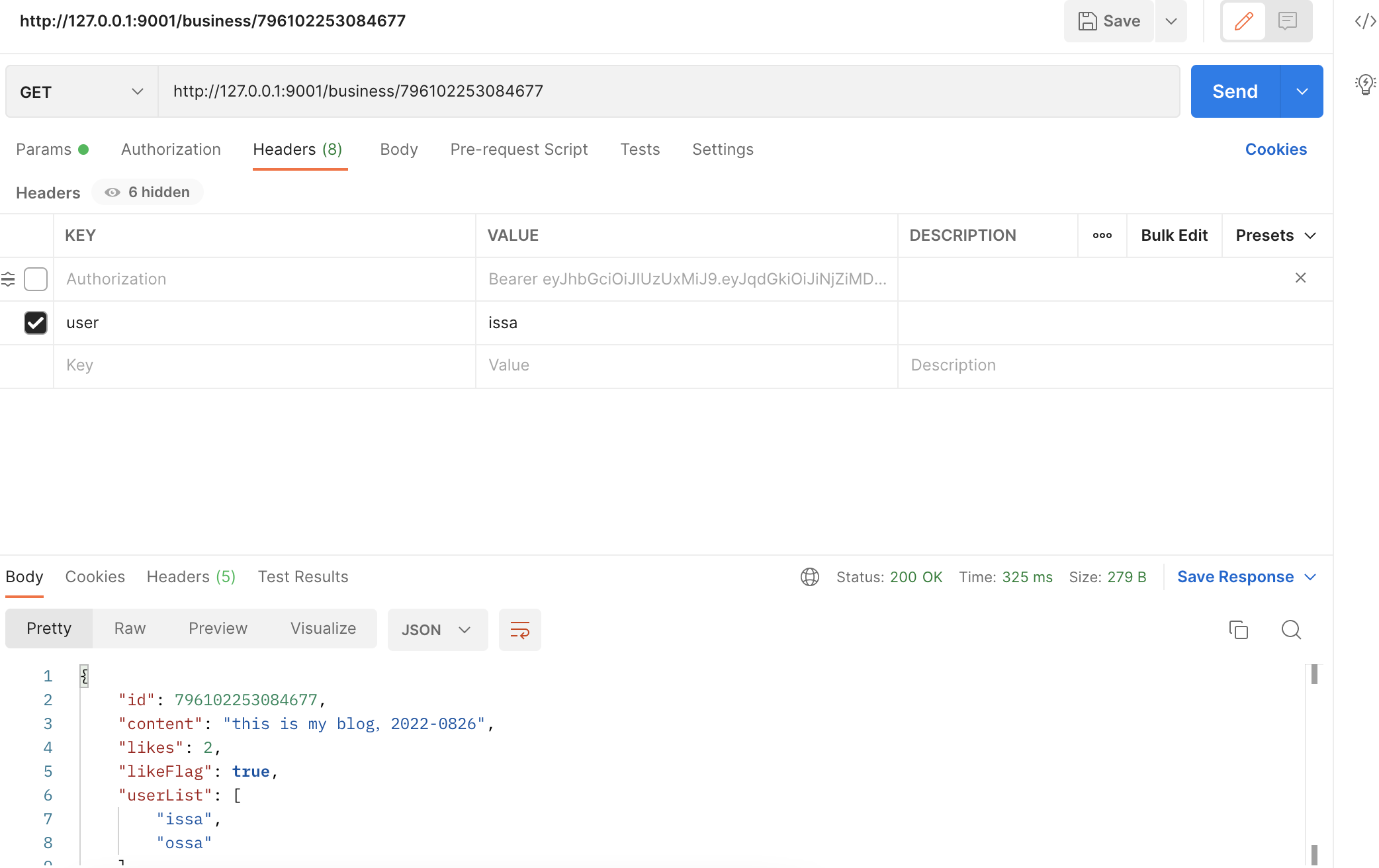This screenshot has height=868, width=1379.
Task: Click the empty Description input field
Action: click(x=1116, y=365)
